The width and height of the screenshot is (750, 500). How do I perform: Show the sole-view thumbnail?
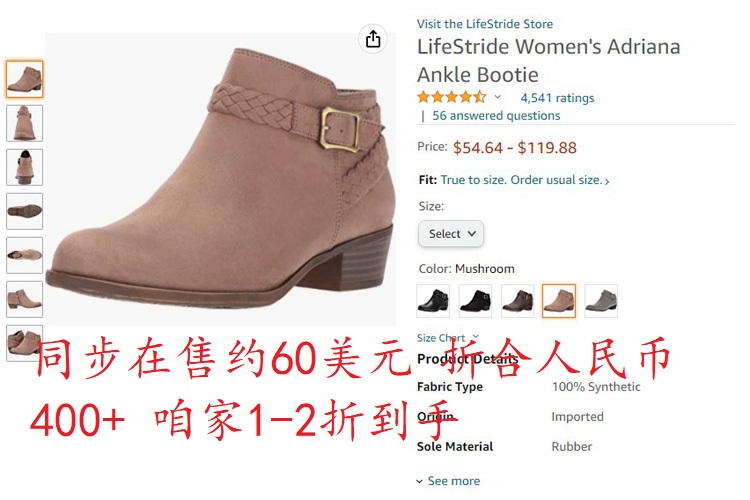[x=24, y=211]
